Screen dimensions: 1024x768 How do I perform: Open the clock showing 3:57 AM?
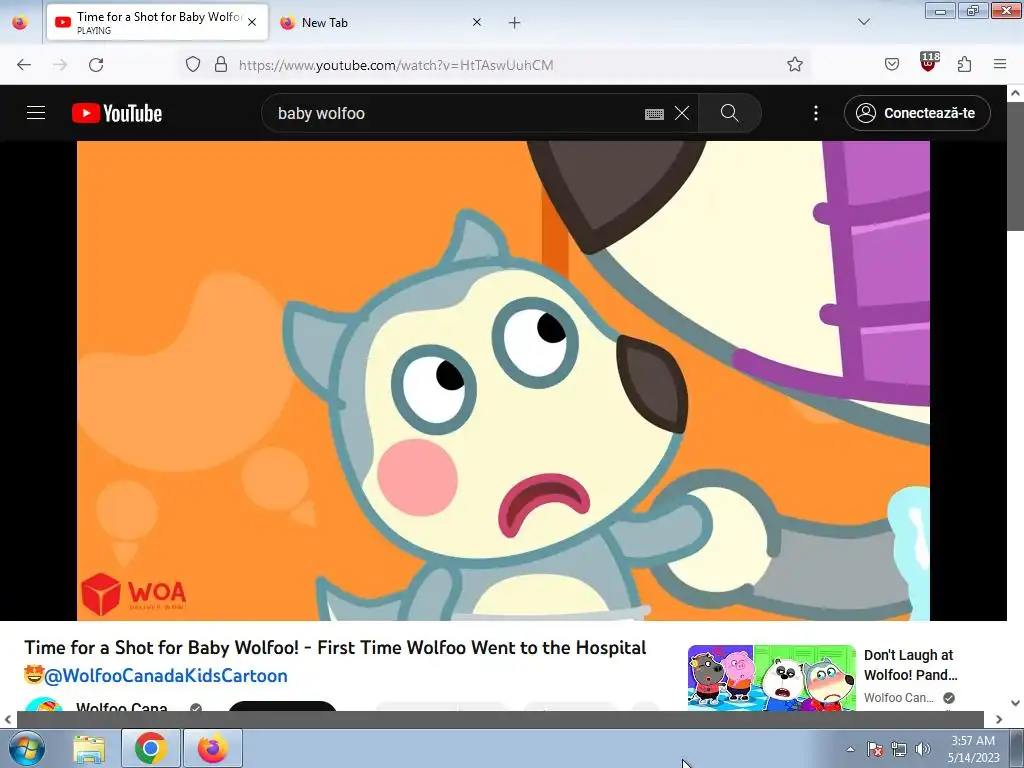(x=973, y=749)
